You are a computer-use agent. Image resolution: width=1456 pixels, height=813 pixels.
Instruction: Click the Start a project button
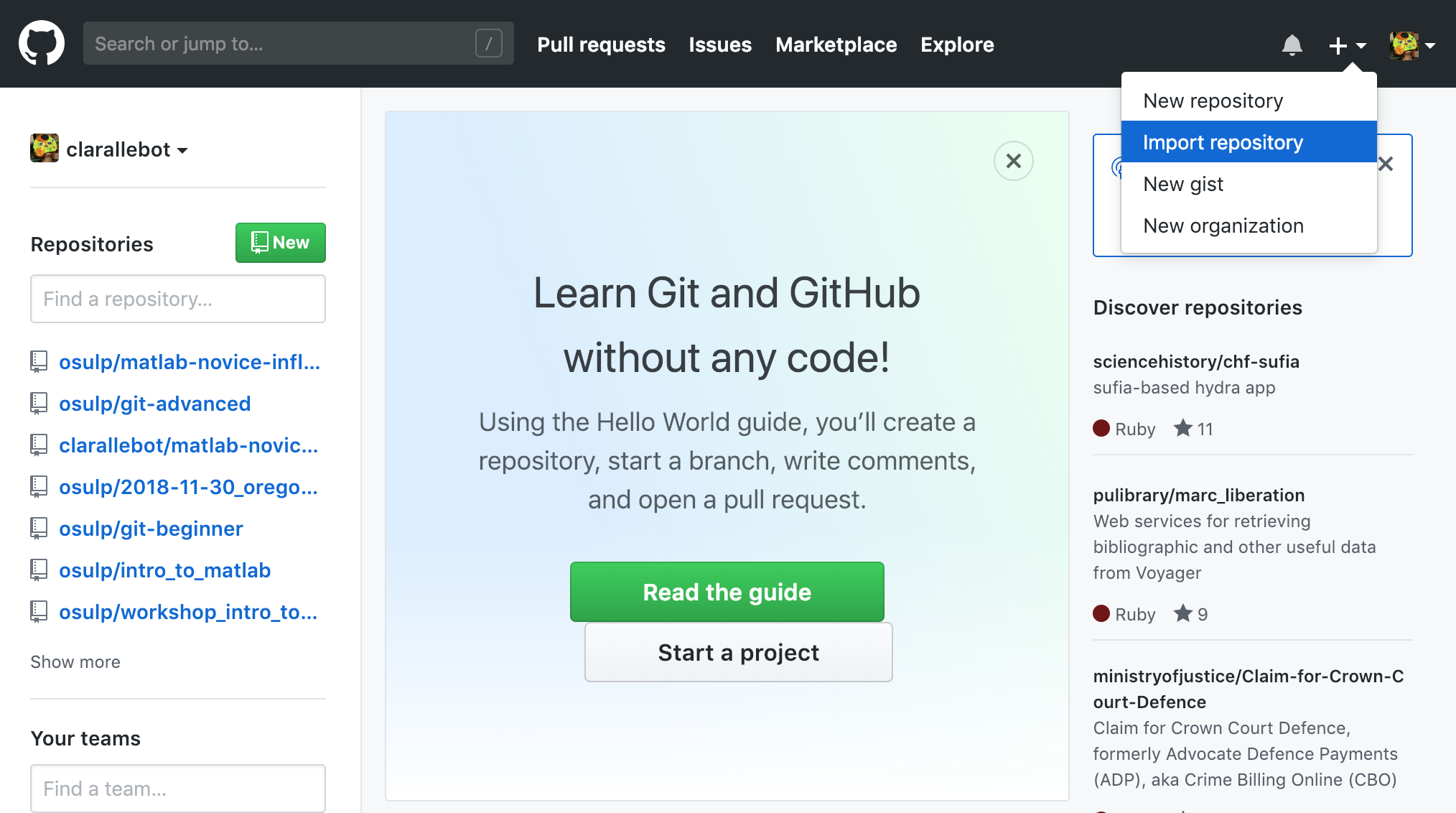[738, 652]
